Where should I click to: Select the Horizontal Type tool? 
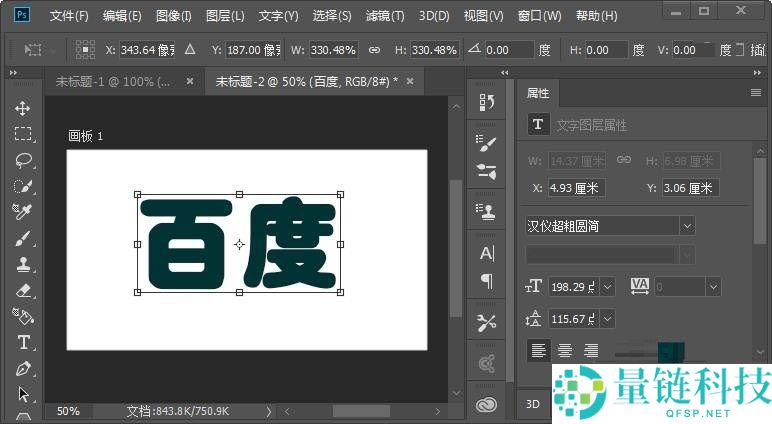22,343
